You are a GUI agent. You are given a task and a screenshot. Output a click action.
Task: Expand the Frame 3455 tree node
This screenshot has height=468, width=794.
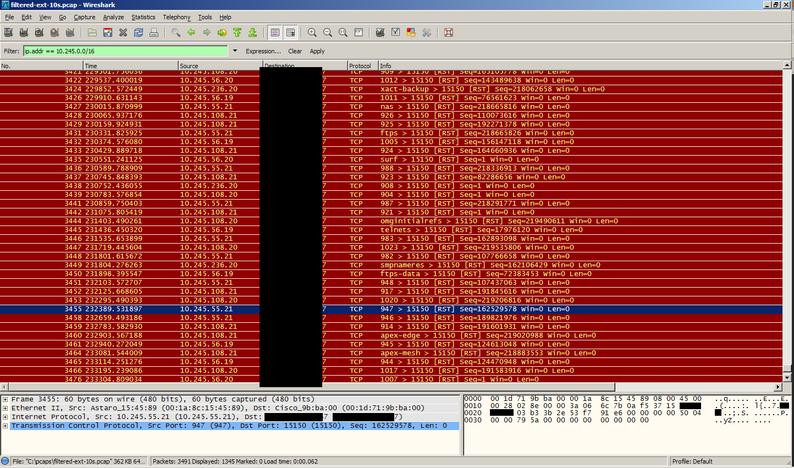pos(5,399)
